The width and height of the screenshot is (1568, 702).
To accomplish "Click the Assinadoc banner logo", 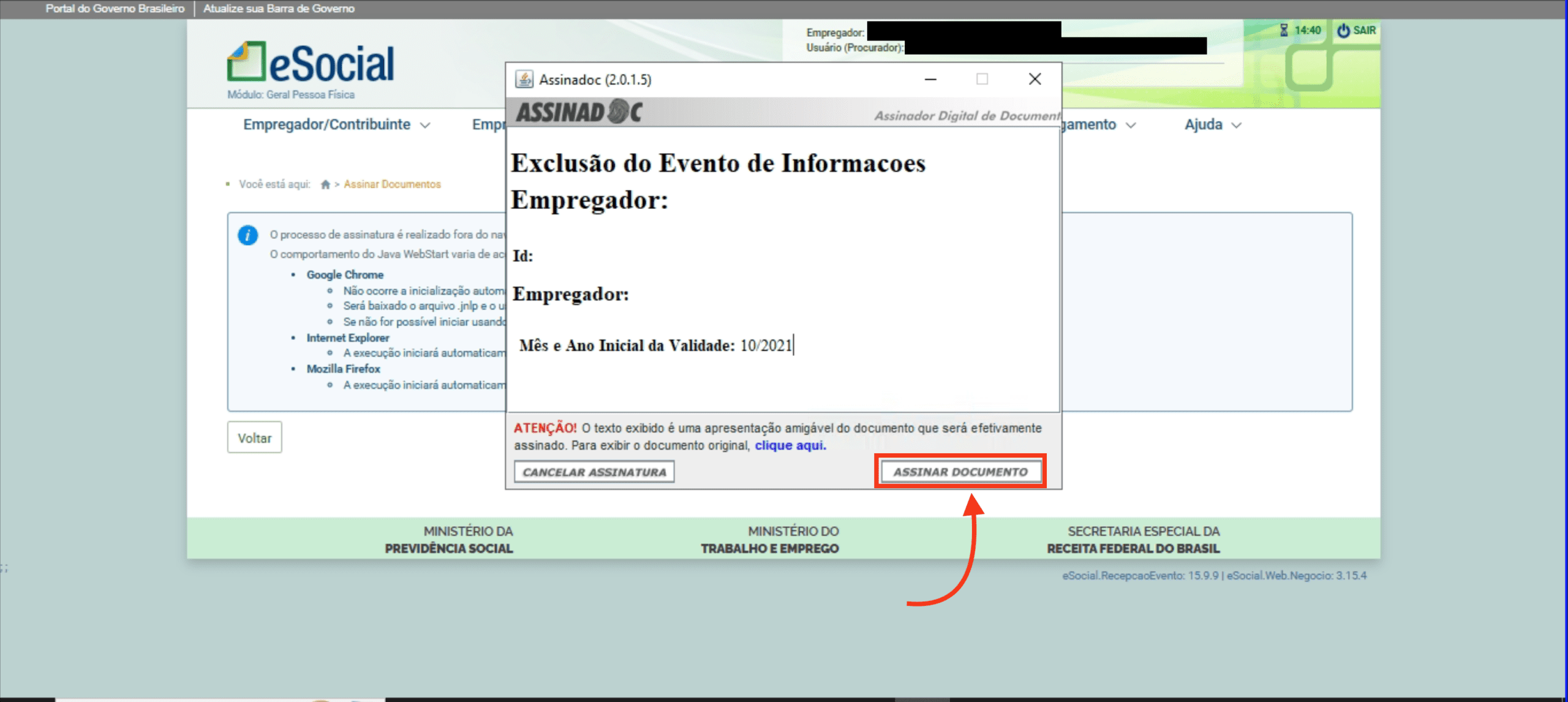I will [579, 113].
